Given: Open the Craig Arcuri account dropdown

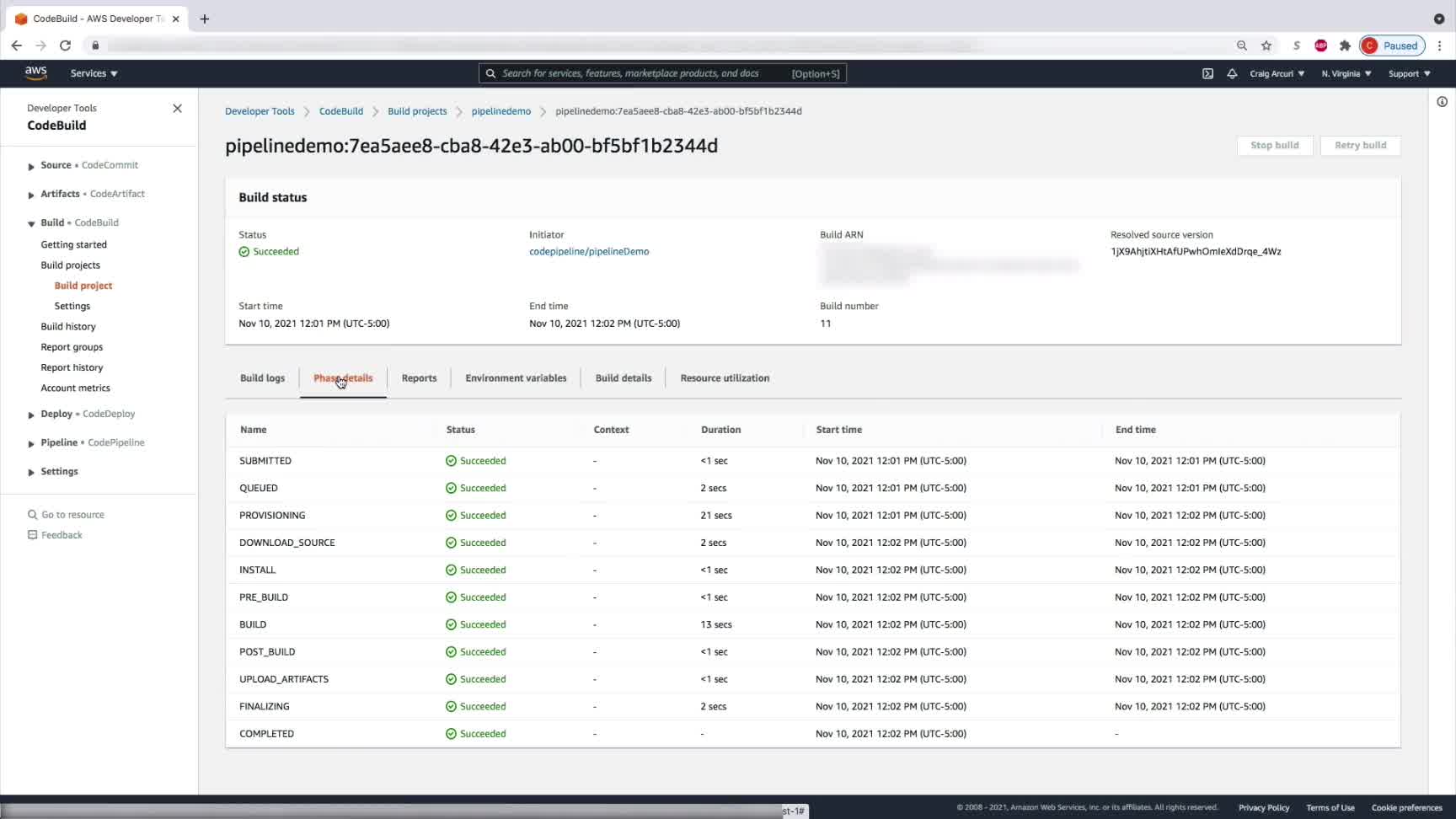Looking at the screenshot, I should tap(1277, 73).
